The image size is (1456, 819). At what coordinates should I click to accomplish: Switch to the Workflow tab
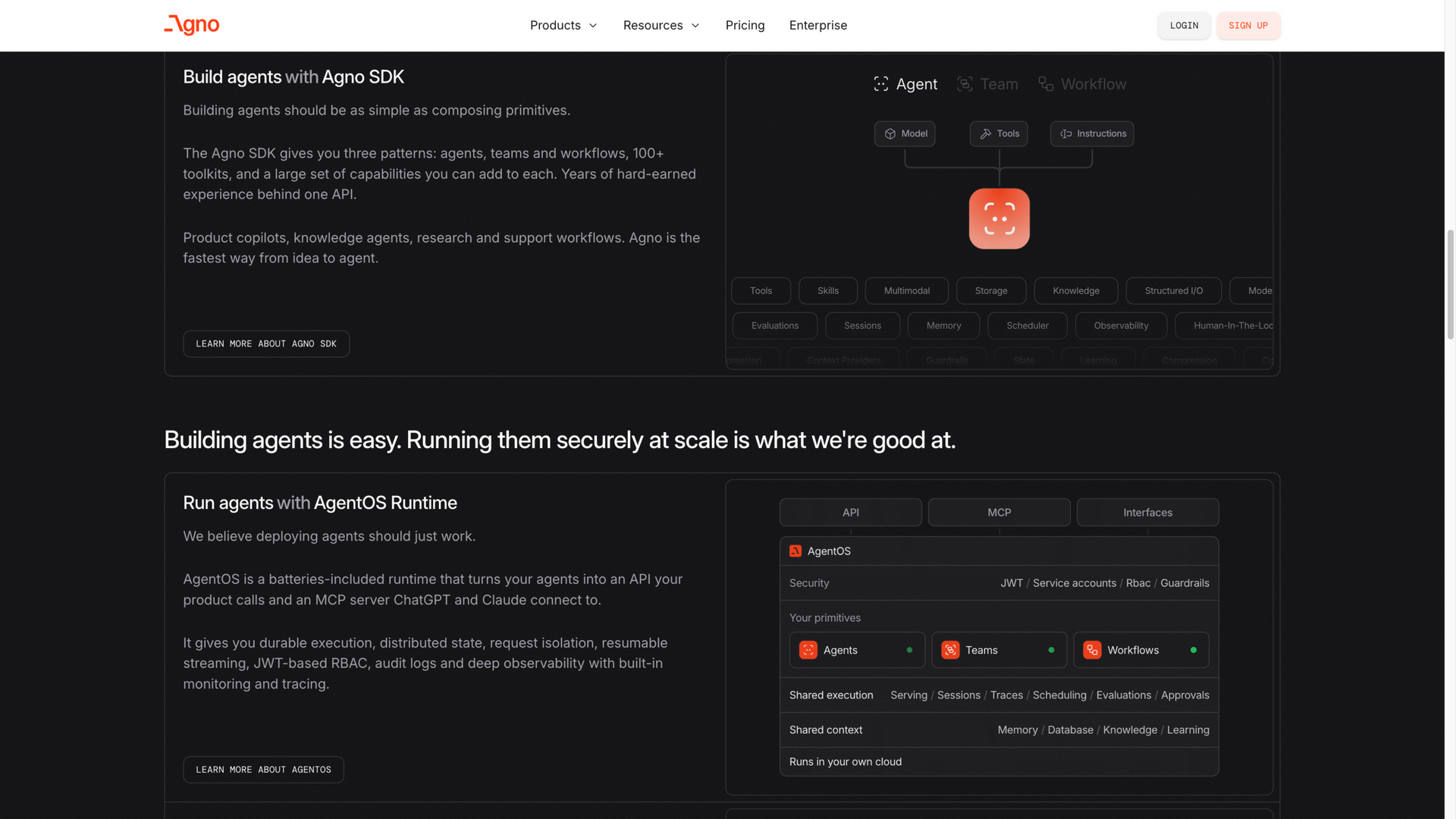click(1082, 84)
